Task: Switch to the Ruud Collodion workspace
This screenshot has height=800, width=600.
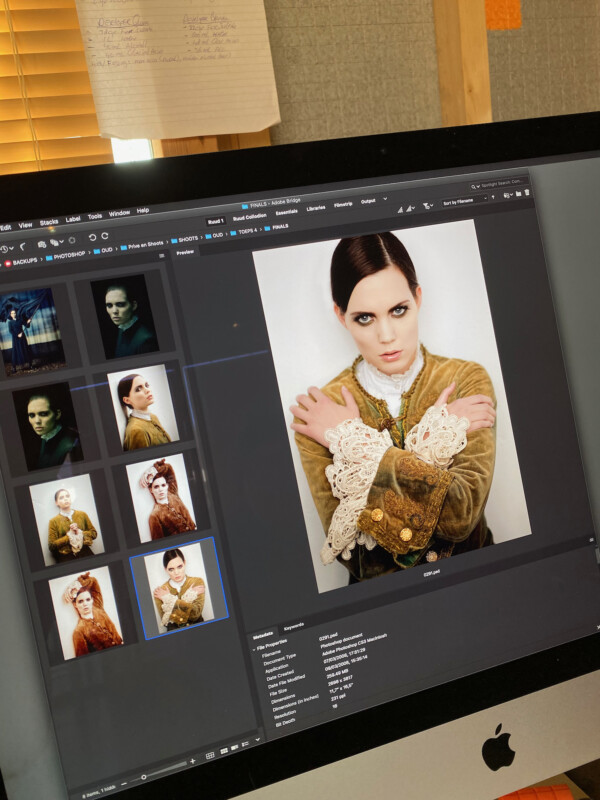Action: click(249, 217)
